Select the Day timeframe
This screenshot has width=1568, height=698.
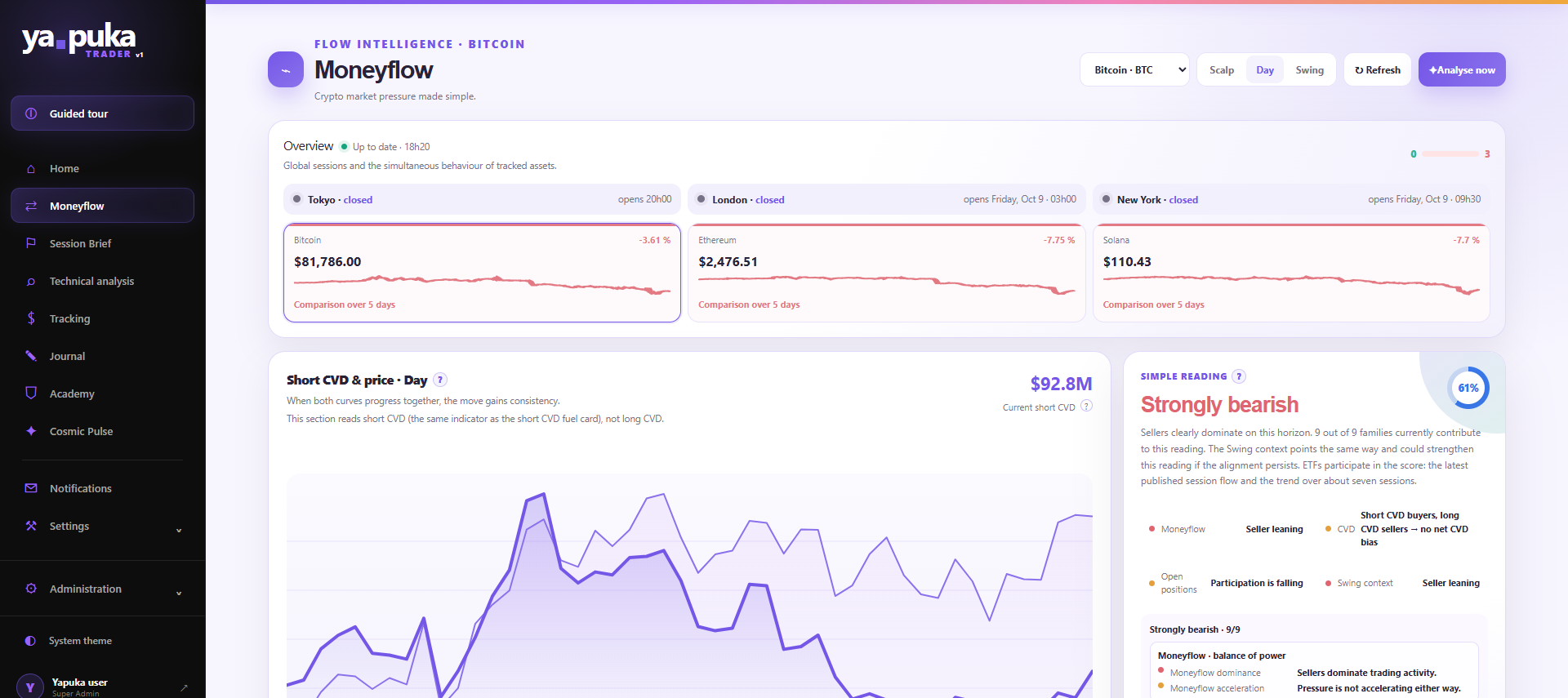[1265, 70]
